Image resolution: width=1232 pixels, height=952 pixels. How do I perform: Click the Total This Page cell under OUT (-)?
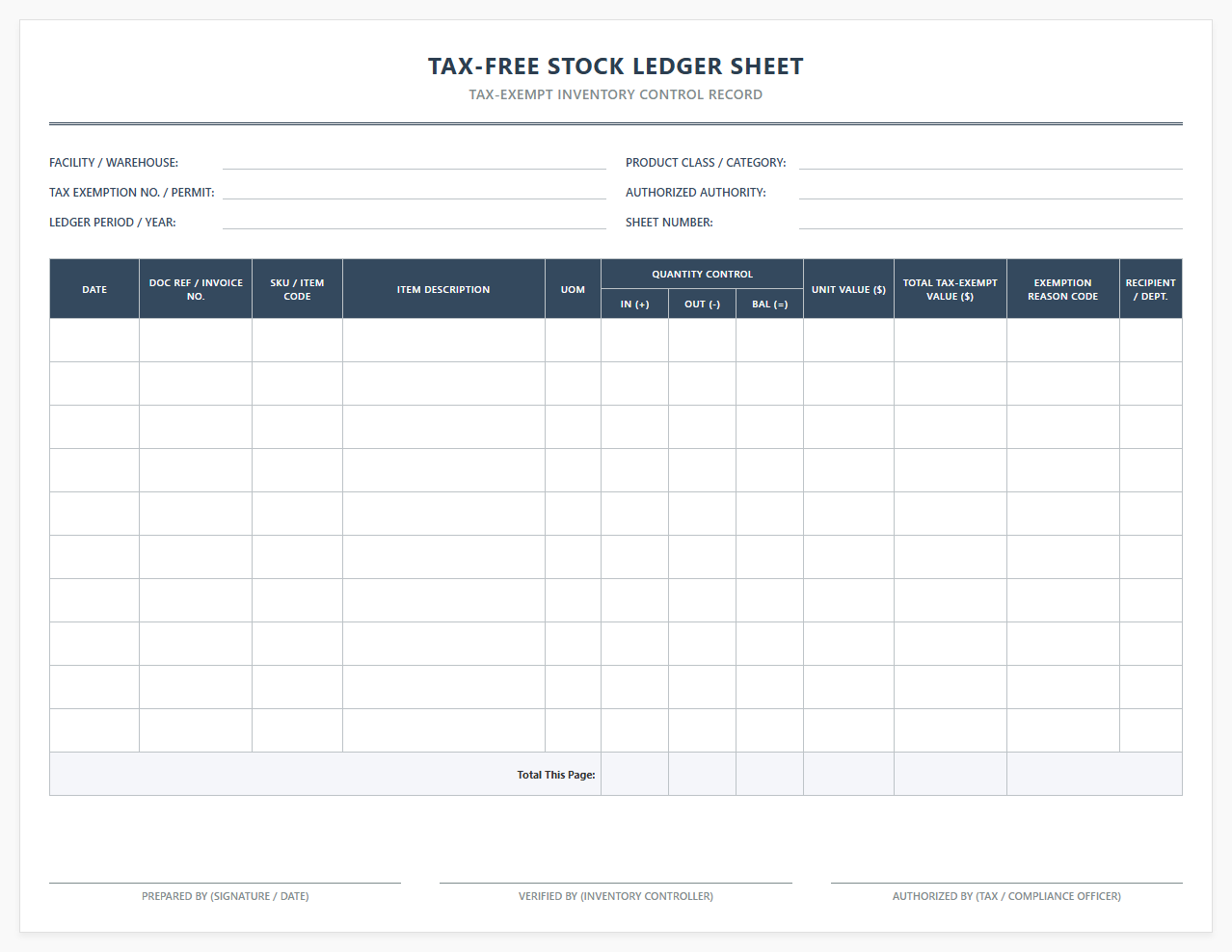(702, 774)
